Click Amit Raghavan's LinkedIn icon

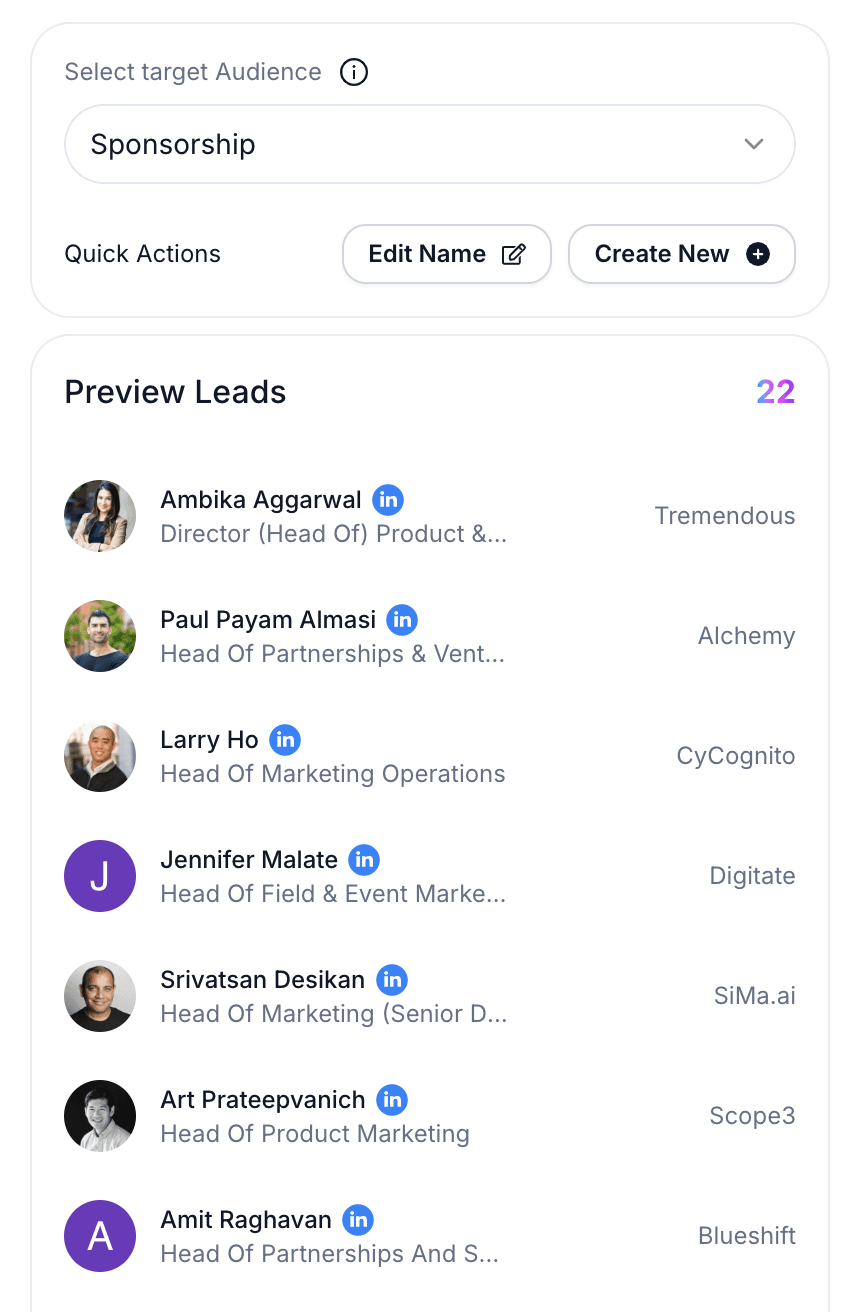tap(358, 1219)
